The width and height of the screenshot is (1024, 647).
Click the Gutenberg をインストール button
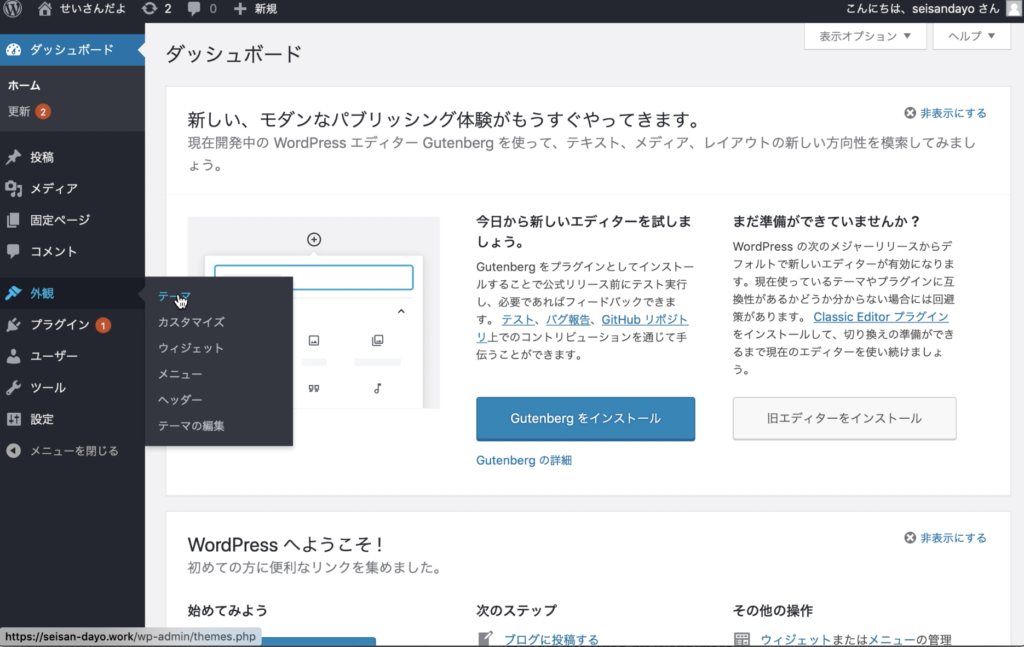[585, 418]
